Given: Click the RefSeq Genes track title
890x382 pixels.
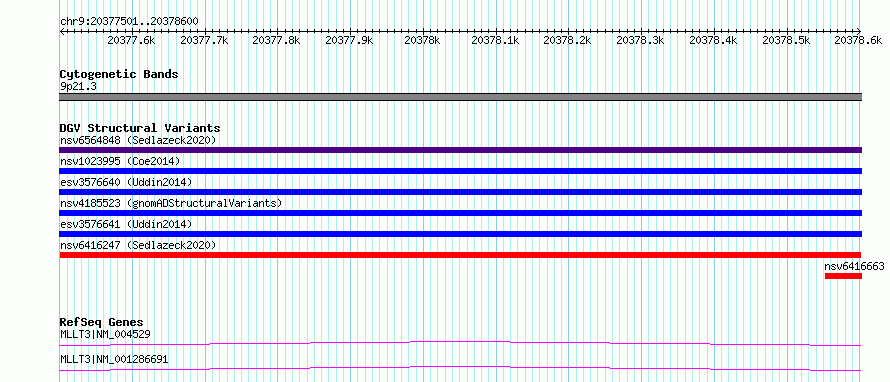Looking at the screenshot, I should click(x=102, y=322).
